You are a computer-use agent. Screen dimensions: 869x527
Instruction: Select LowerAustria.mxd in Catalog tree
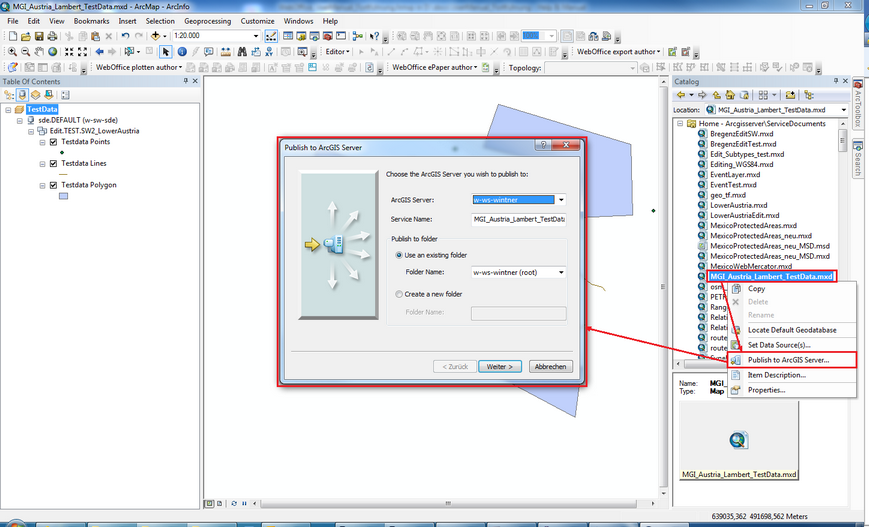coord(738,205)
